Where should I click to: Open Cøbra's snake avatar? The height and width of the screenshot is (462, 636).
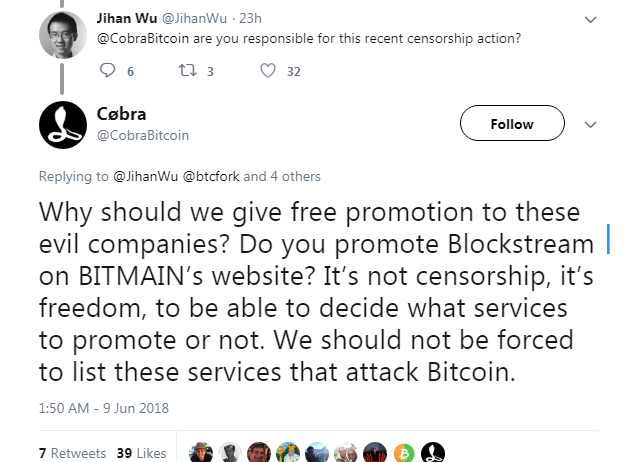pyautogui.click(x=61, y=124)
